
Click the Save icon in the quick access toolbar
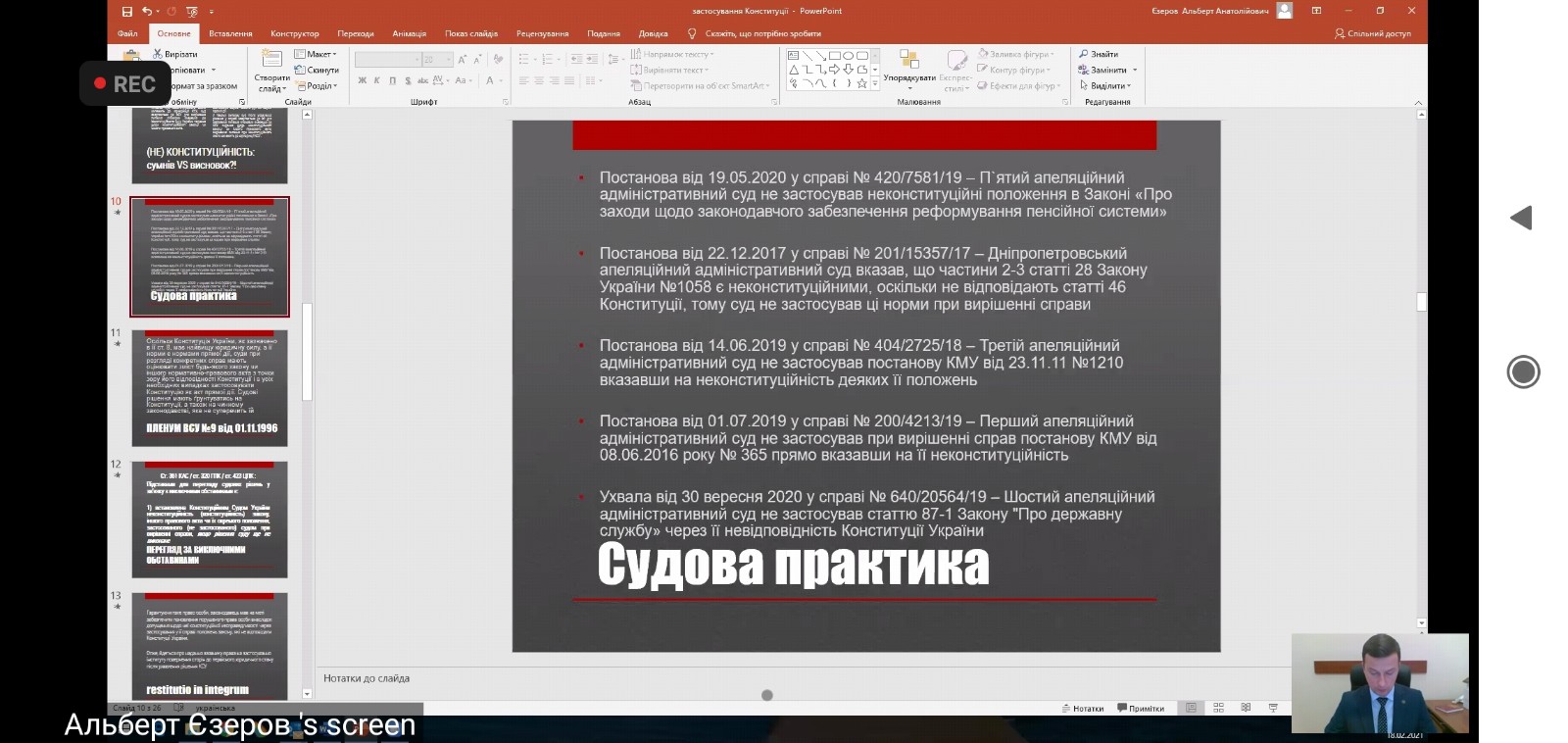click(x=127, y=11)
